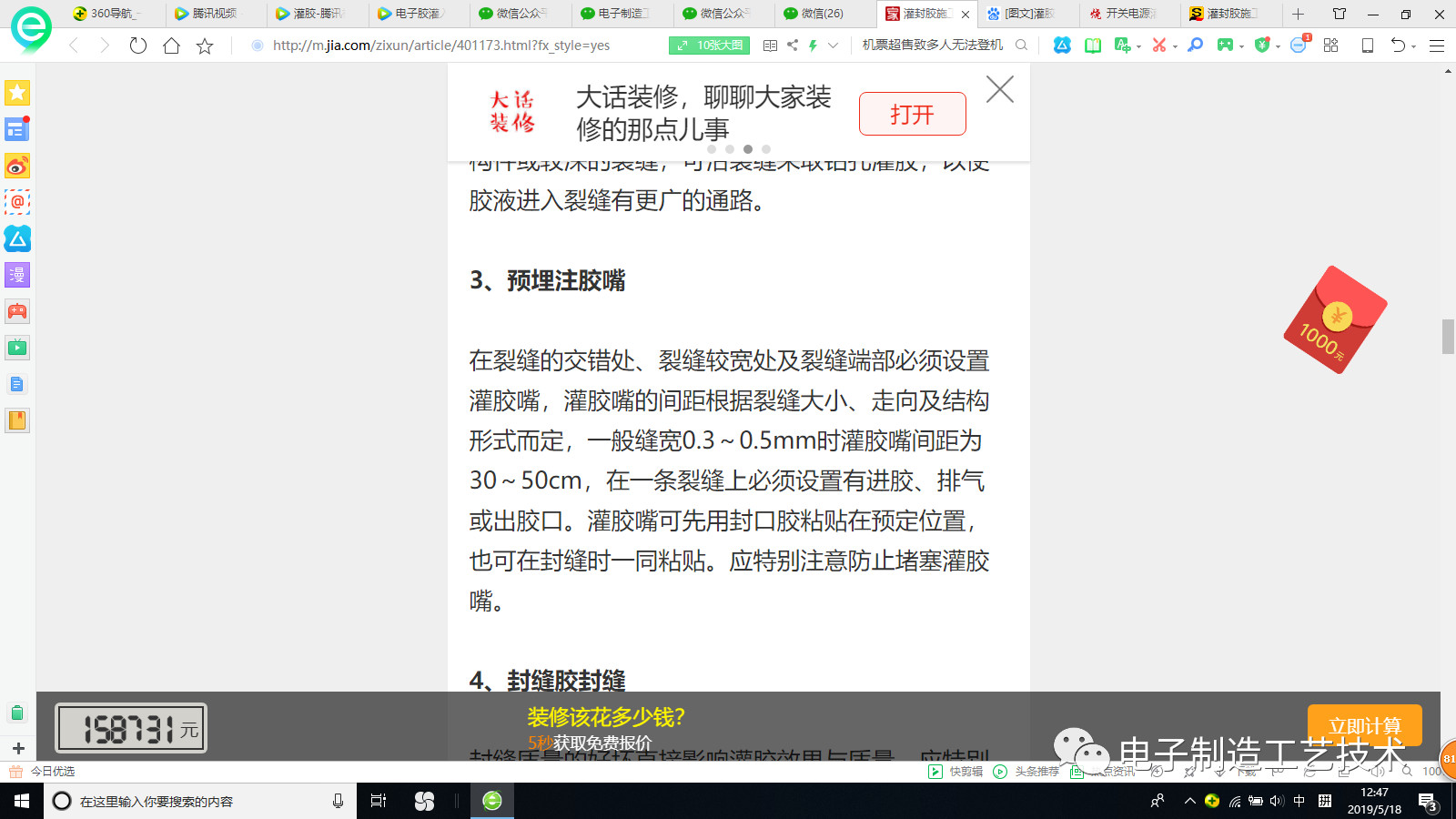Viewport: 1456px width, 819px height.
Task: Close the active 灌封胶施工 tab
Action: pos(966,15)
